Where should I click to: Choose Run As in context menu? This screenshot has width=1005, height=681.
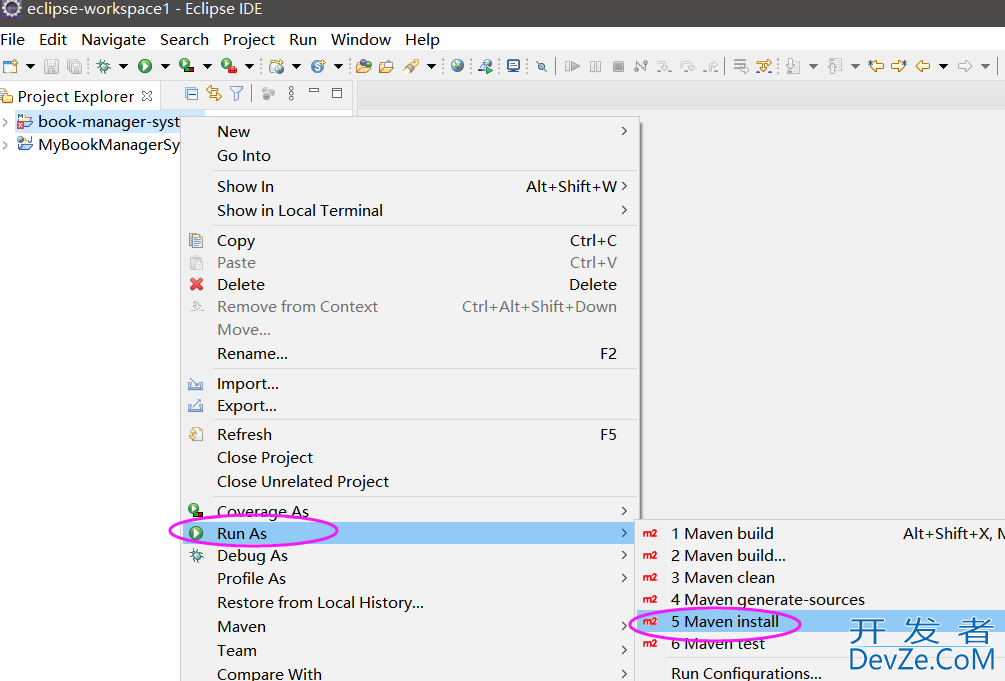point(410,534)
